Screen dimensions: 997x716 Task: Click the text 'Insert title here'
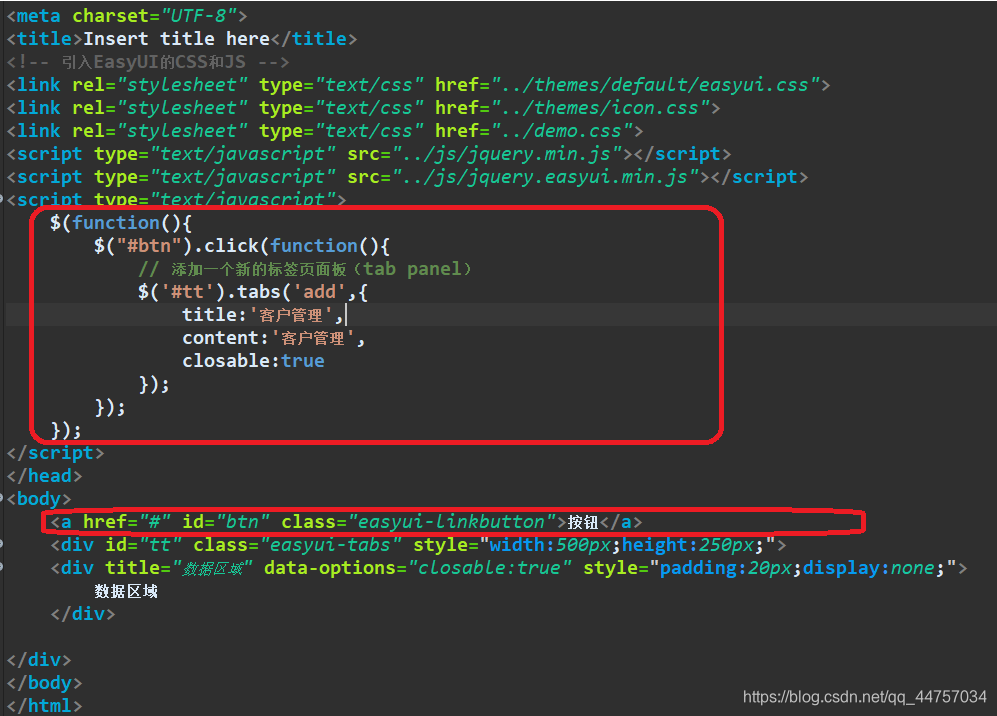pos(176,39)
